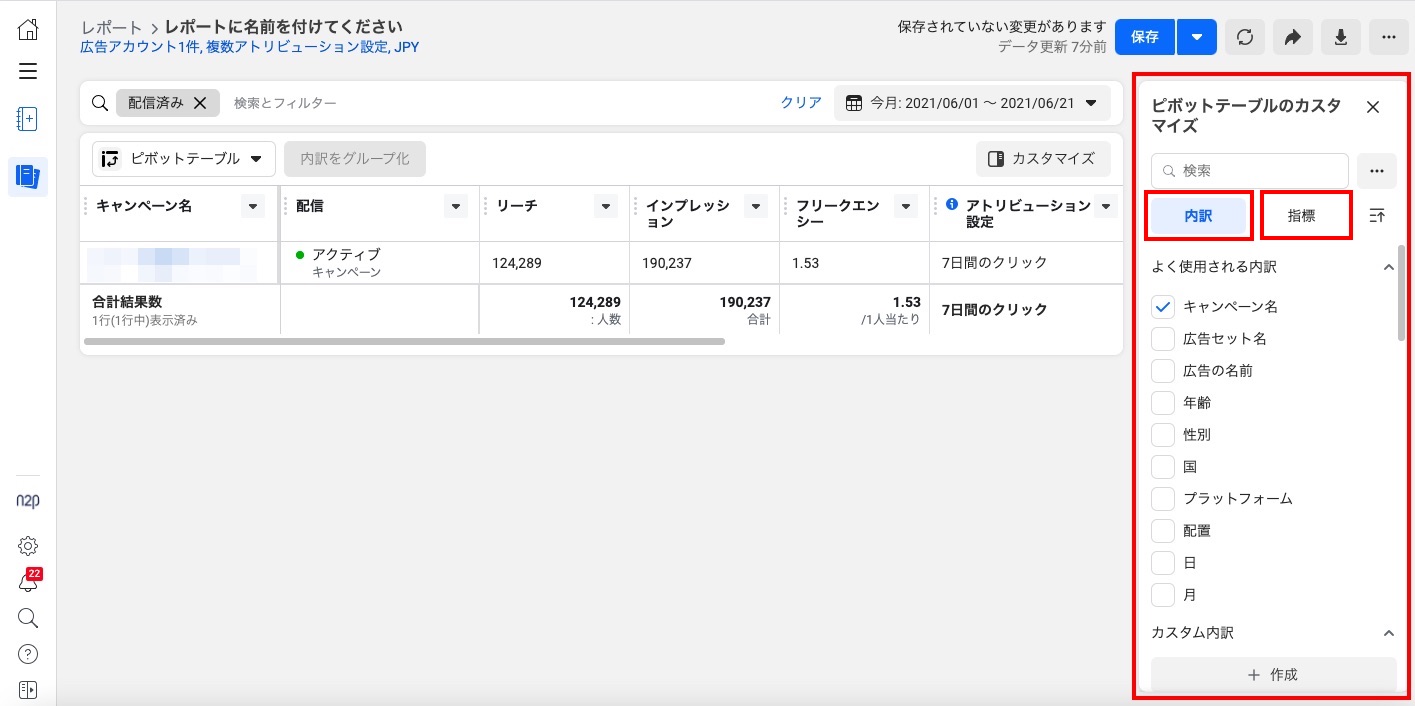Open the アトリビューション設定 column dropdown arrow

[x=1105, y=206]
